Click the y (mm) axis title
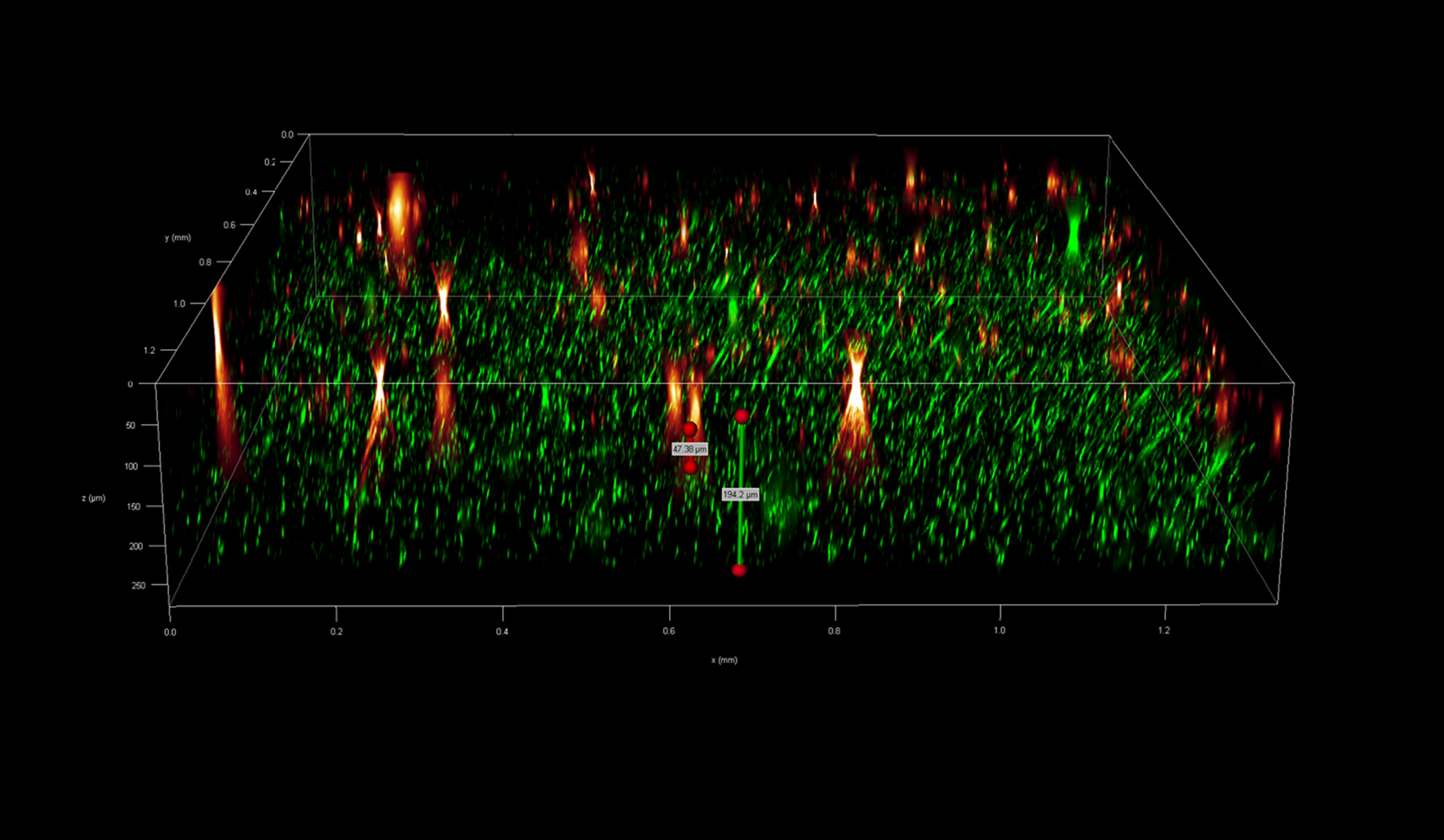Screen dimensions: 1444x840 point(177,237)
